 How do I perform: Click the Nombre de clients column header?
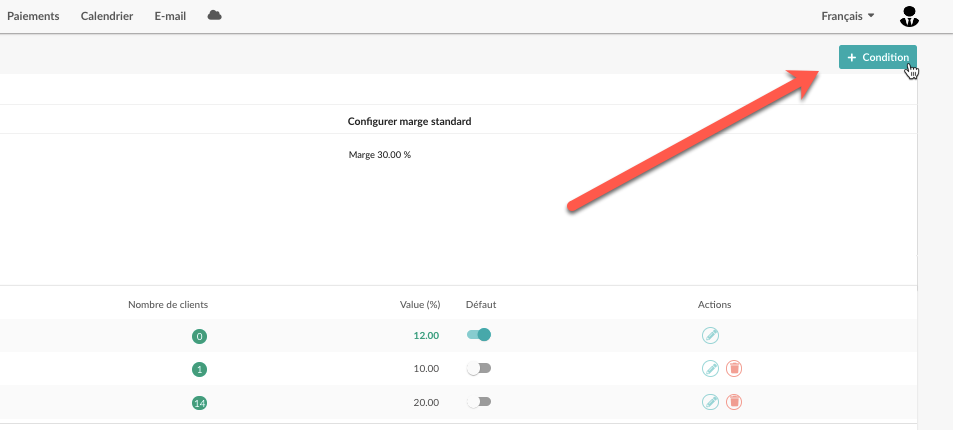coord(168,305)
